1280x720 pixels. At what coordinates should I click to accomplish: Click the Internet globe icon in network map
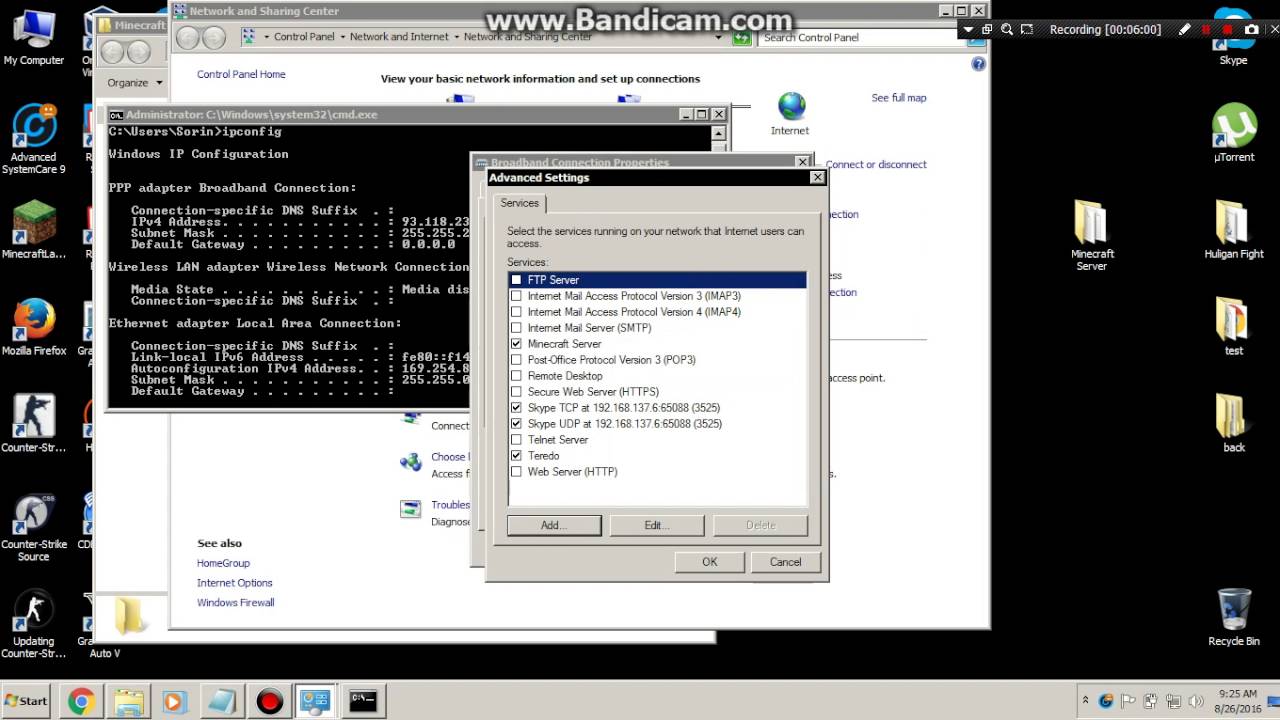[x=791, y=107]
